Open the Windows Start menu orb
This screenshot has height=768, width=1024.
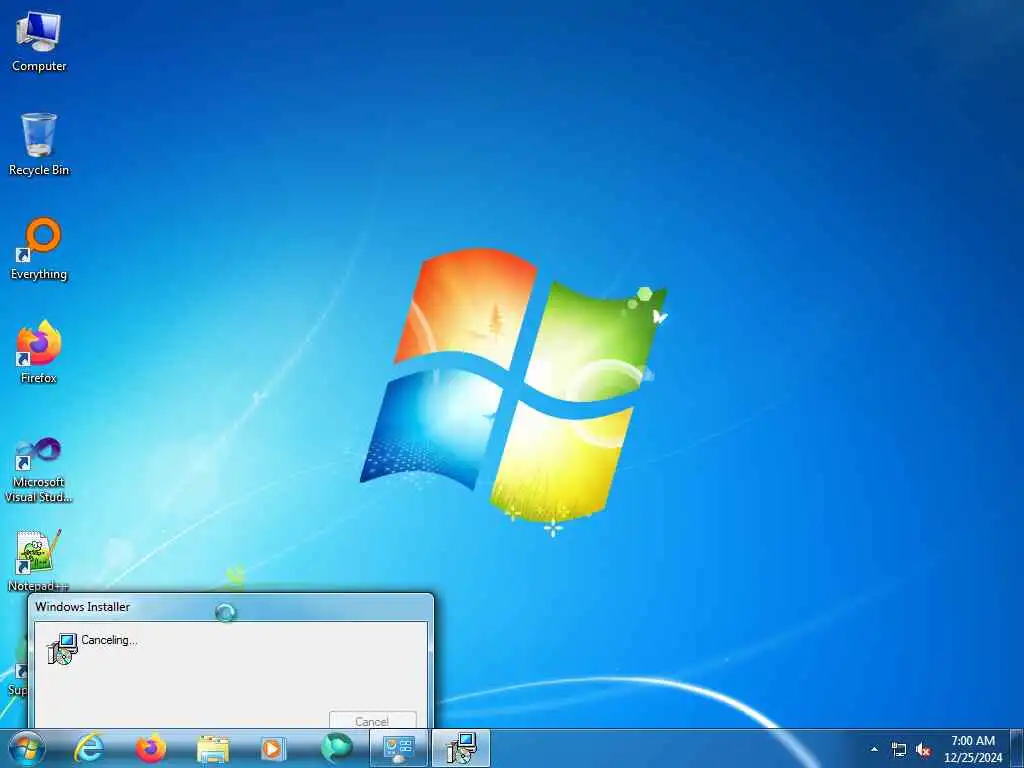[x=27, y=748]
